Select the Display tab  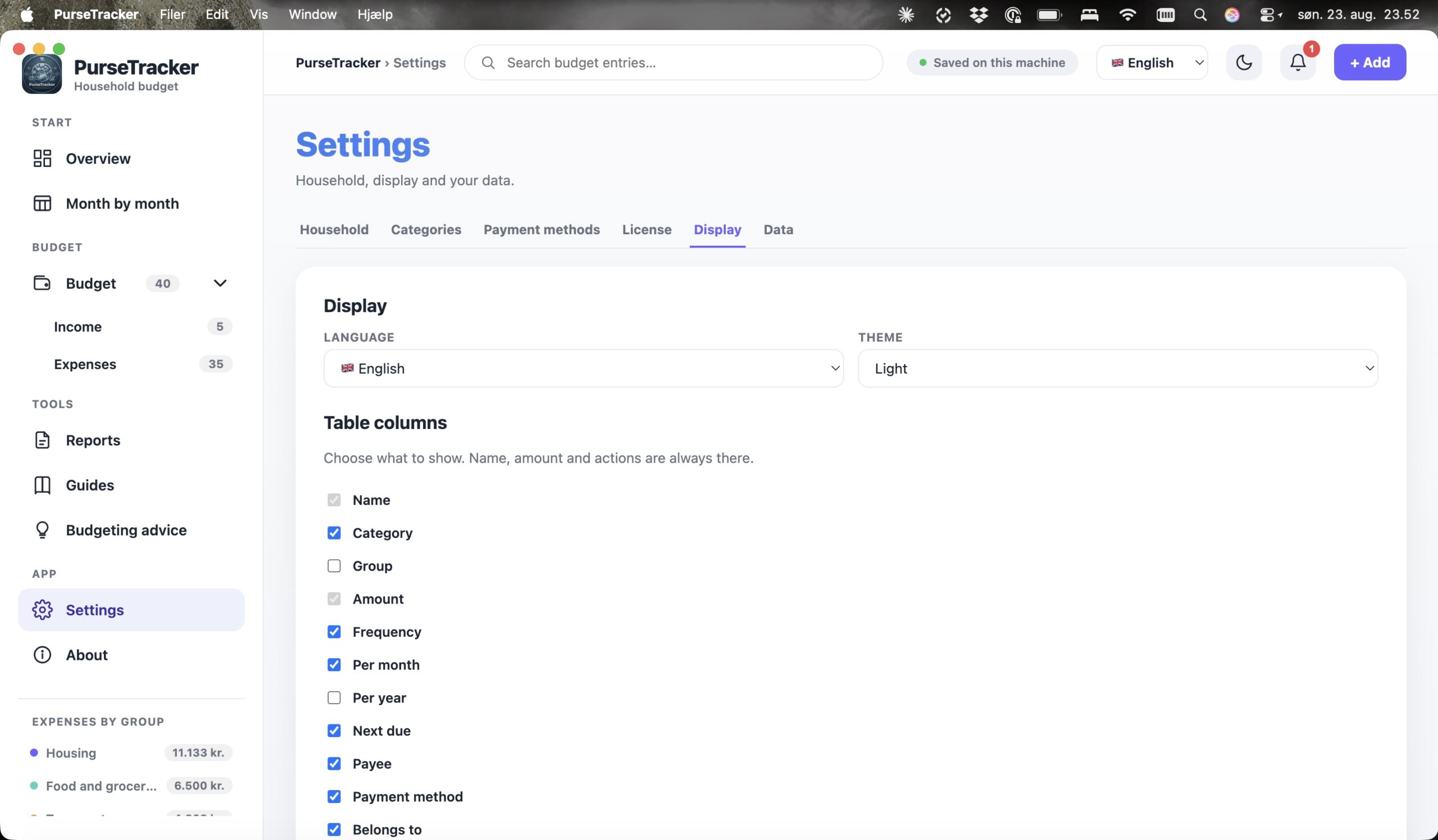[x=717, y=229]
